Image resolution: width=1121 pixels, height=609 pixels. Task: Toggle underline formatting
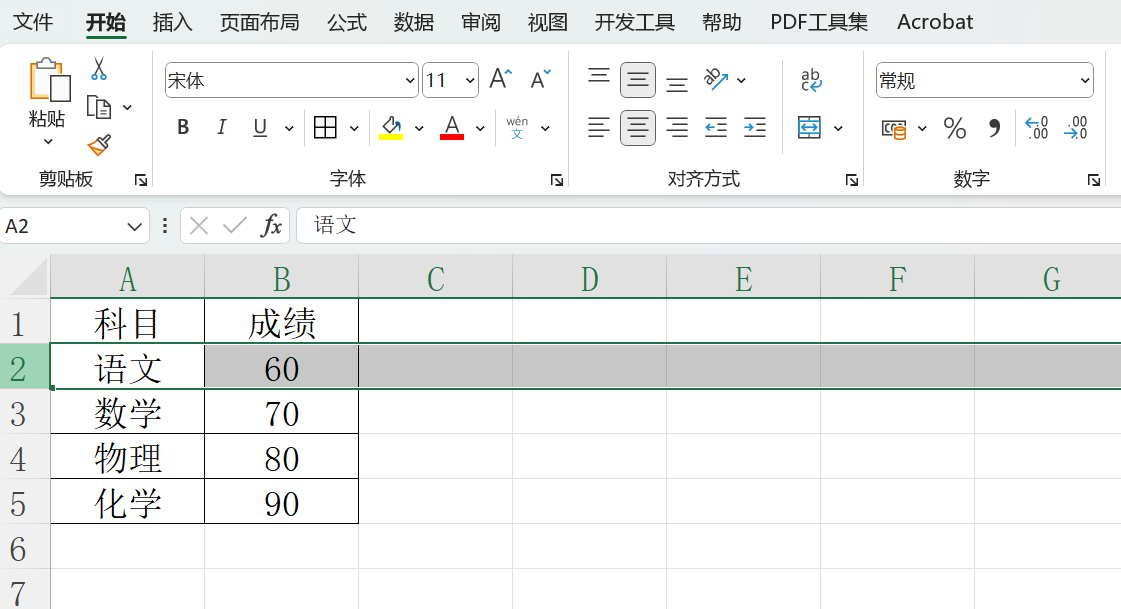click(x=260, y=127)
